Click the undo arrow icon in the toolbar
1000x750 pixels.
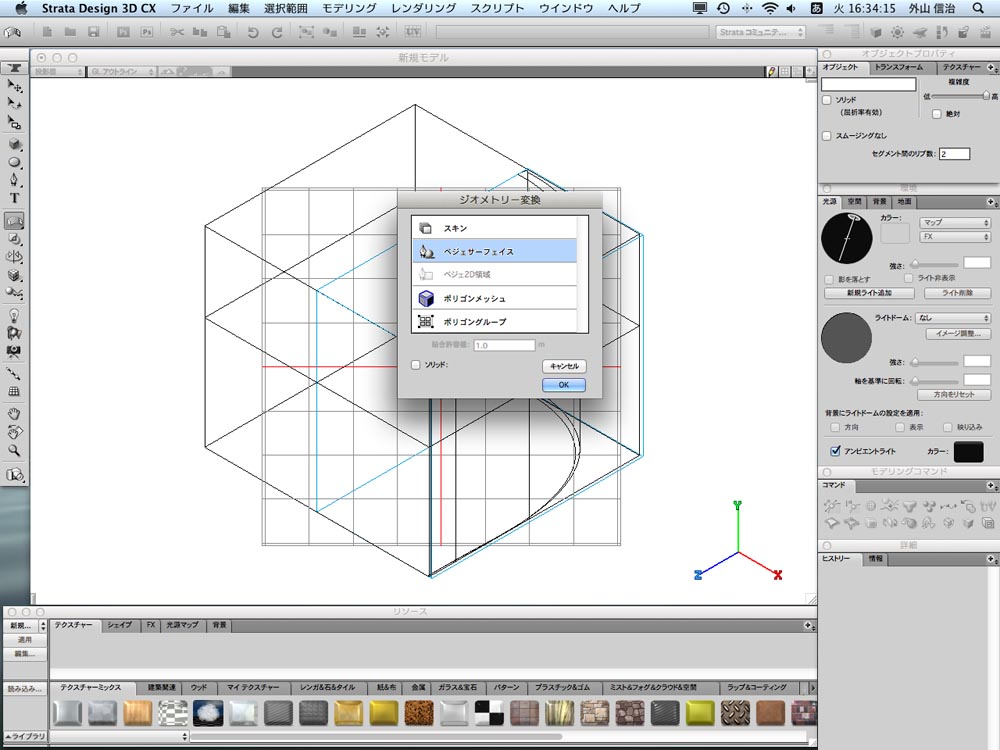tap(253, 32)
